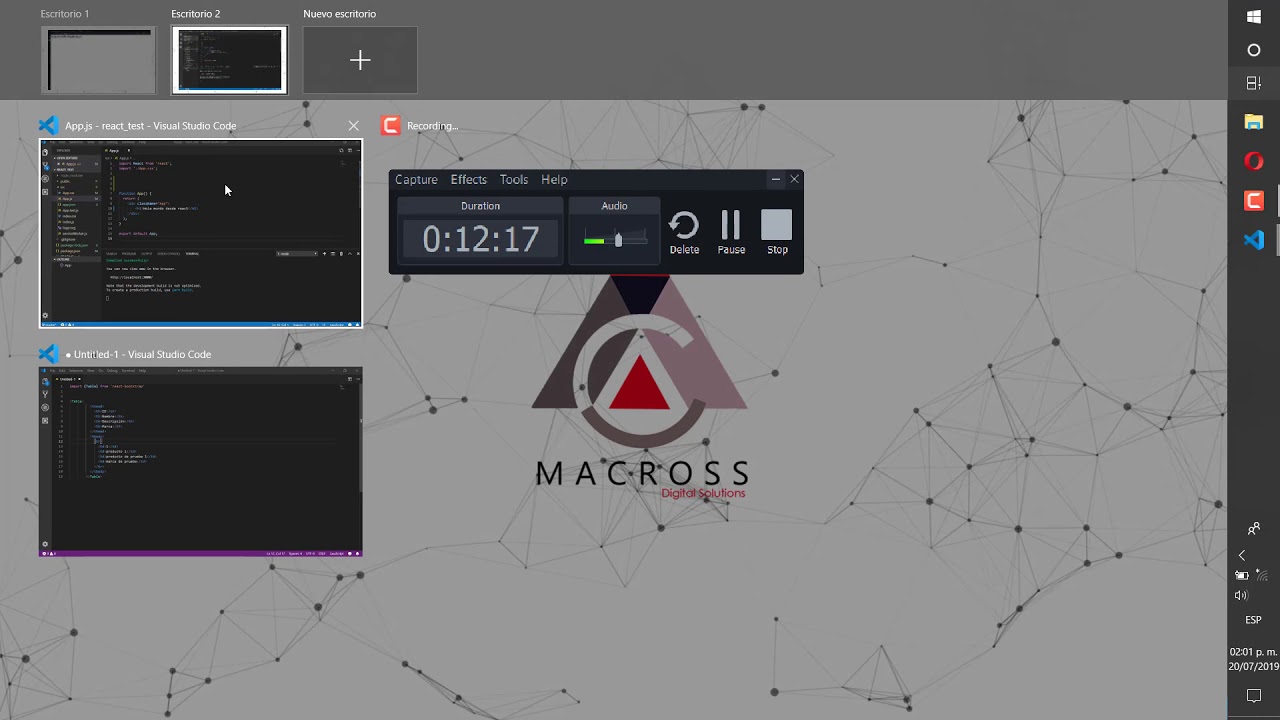Switch to Visual Studio Code in taskbar

(x=1254, y=240)
